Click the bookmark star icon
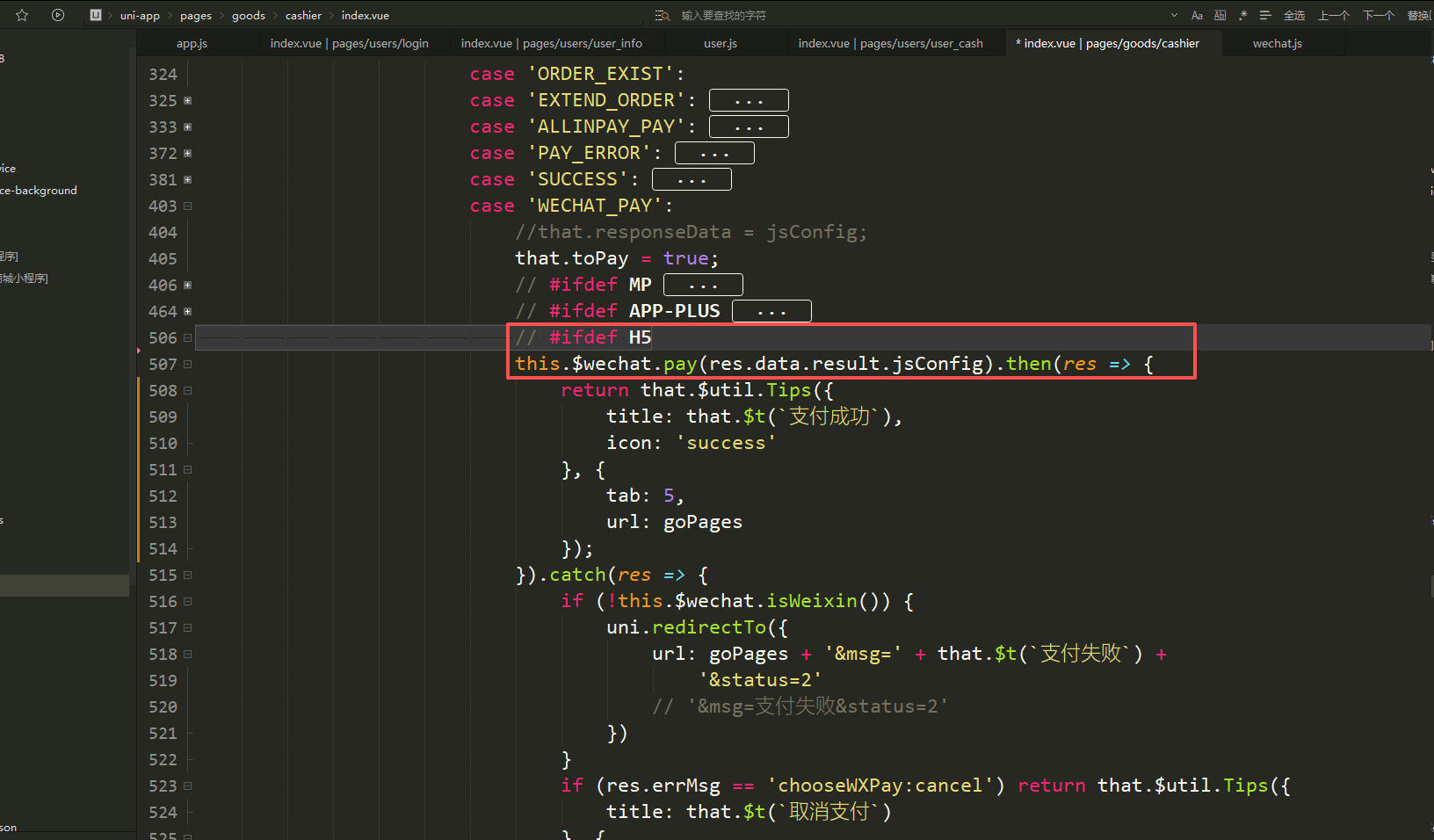1434x840 pixels. [x=22, y=15]
